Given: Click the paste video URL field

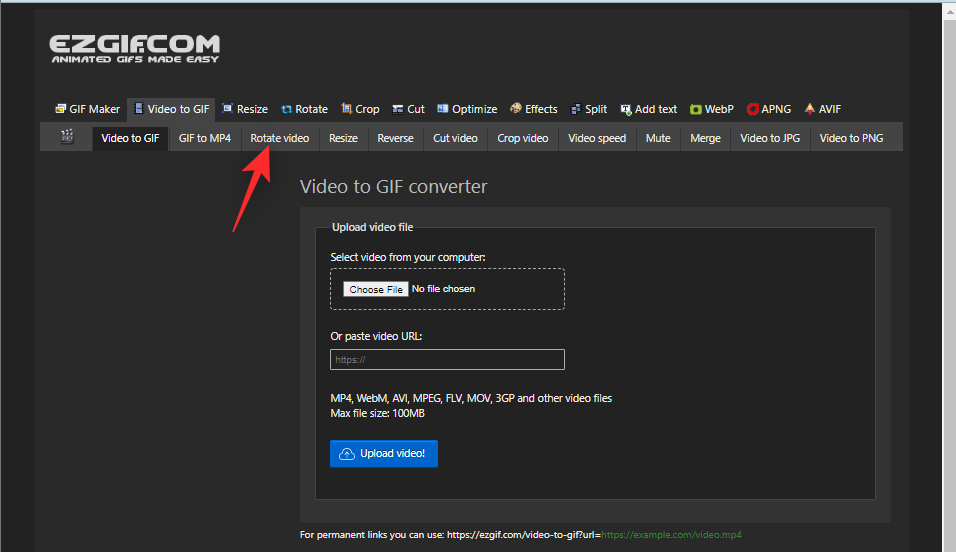Looking at the screenshot, I should (x=447, y=359).
